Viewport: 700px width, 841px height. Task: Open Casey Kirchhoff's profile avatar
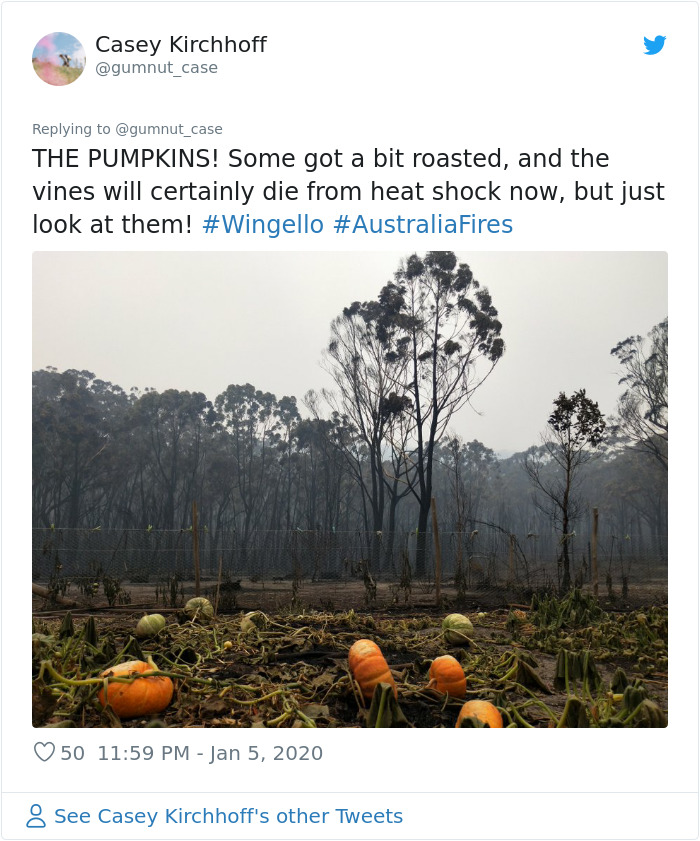pos(59,58)
